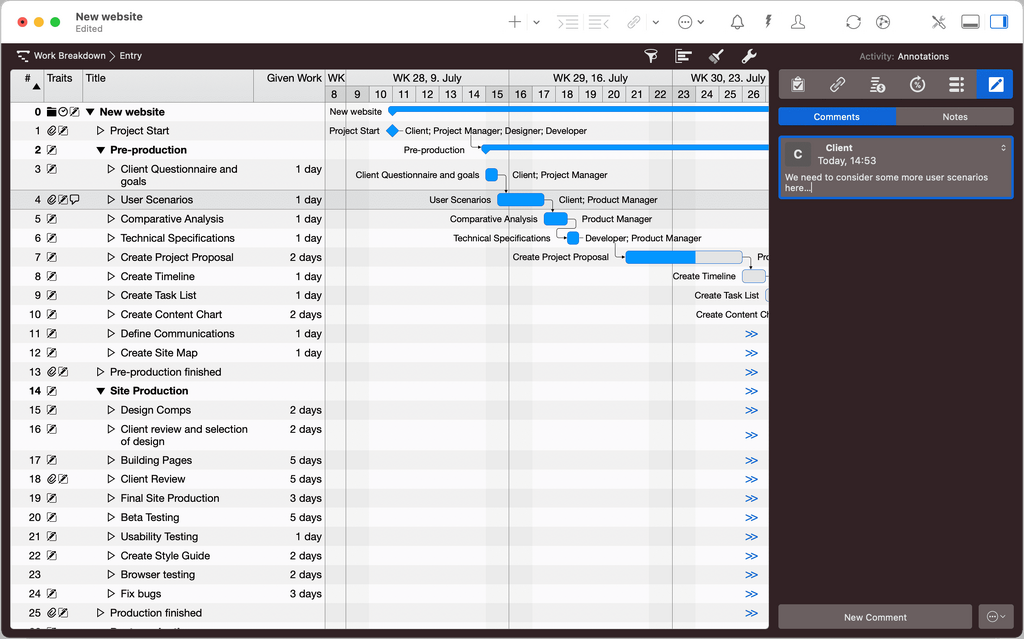Collapse the Site Production group
Viewport: 1024px width, 639px height.
[101, 391]
